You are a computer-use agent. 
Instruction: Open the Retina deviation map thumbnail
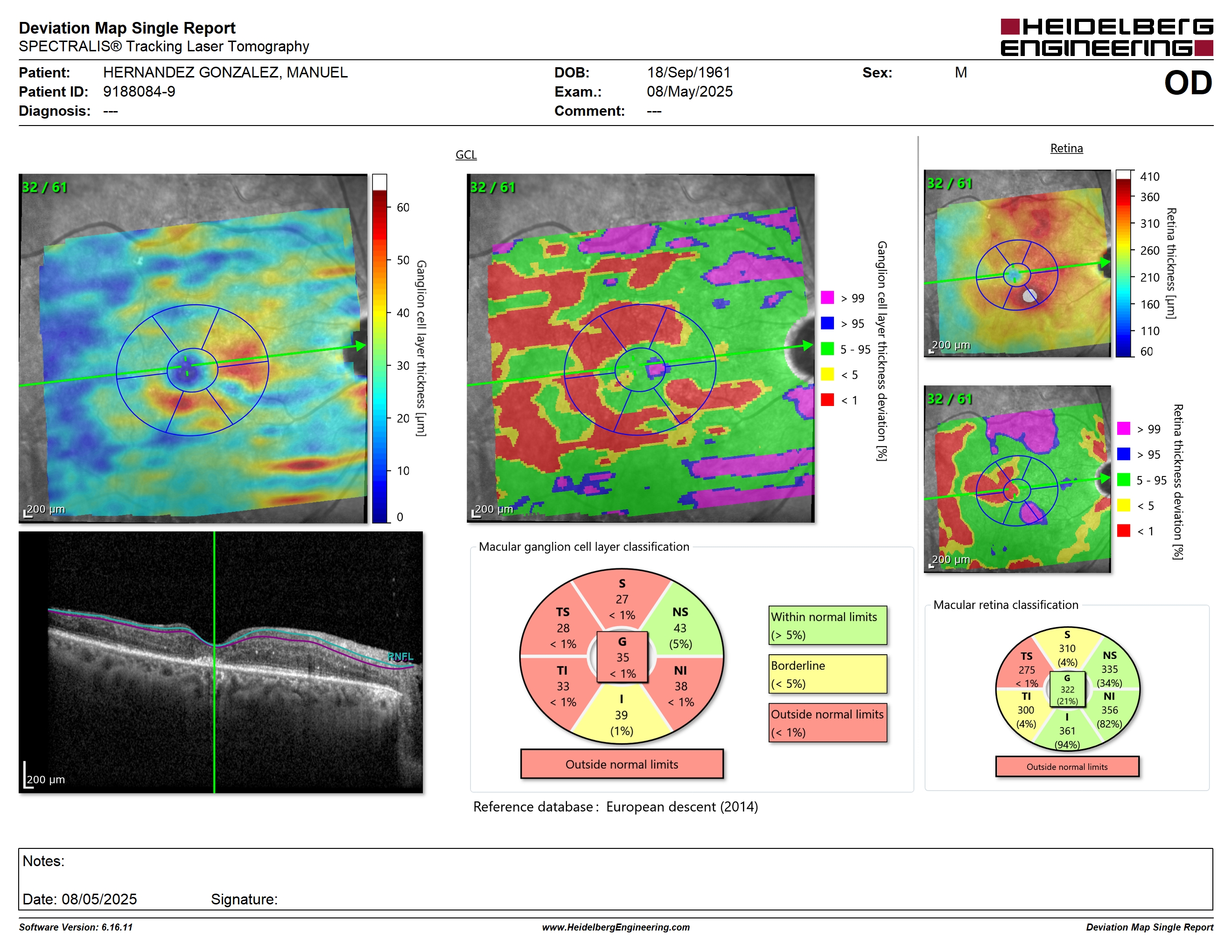pos(1017,479)
